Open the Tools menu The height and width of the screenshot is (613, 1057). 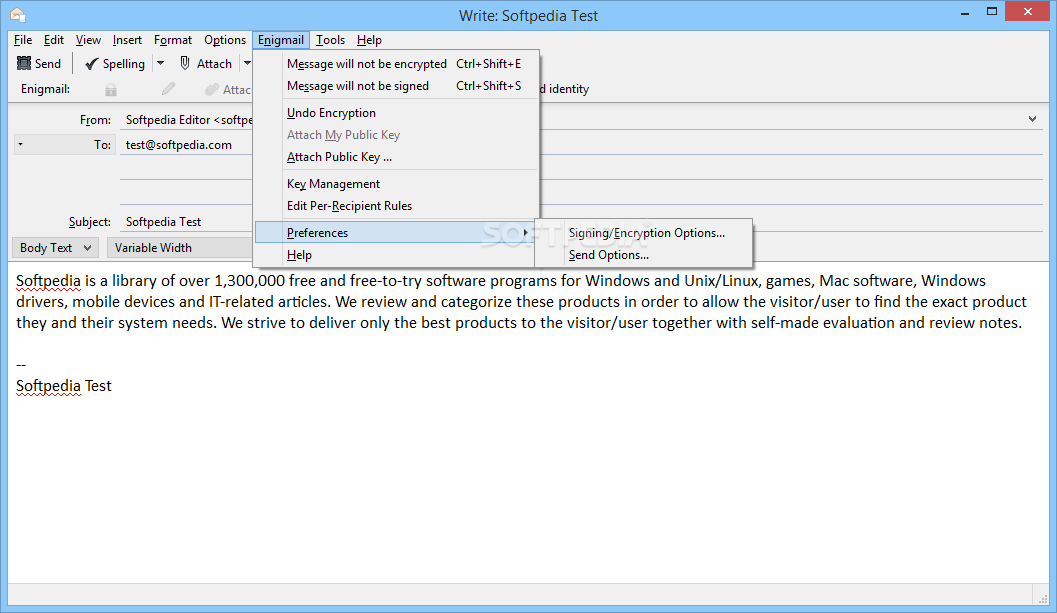[330, 40]
